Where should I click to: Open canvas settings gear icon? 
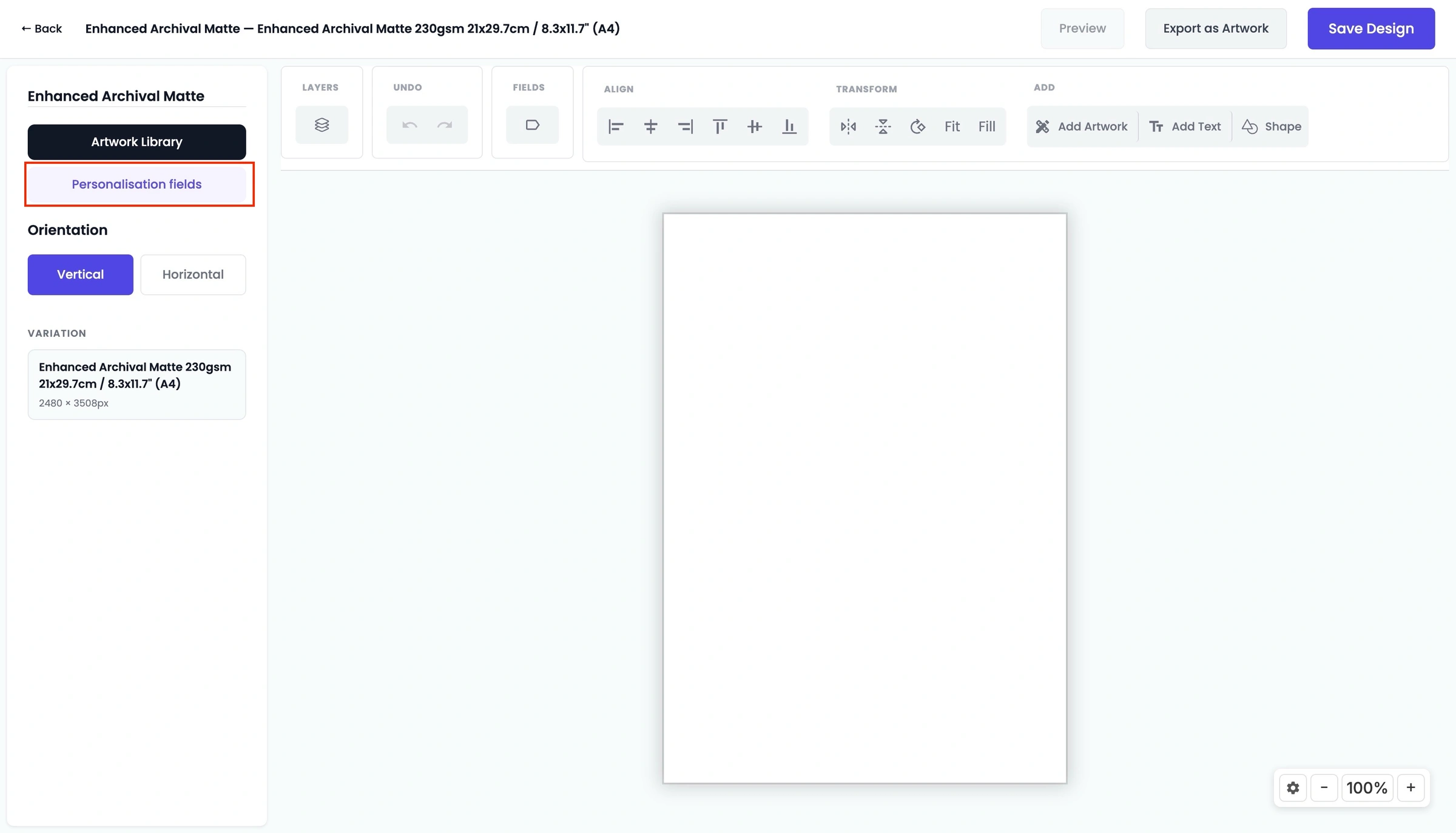[1293, 787]
